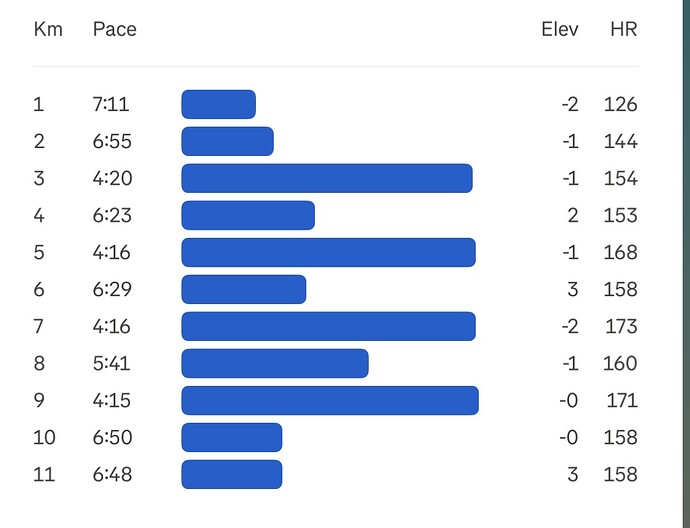The height and width of the screenshot is (528, 690).
Task: Select the km 10 pace bar
Action: tap(231, 437)
